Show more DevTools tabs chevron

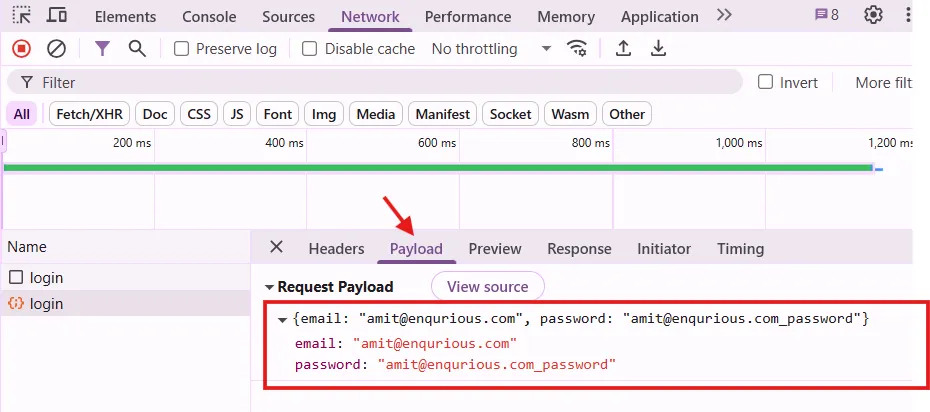724,15
